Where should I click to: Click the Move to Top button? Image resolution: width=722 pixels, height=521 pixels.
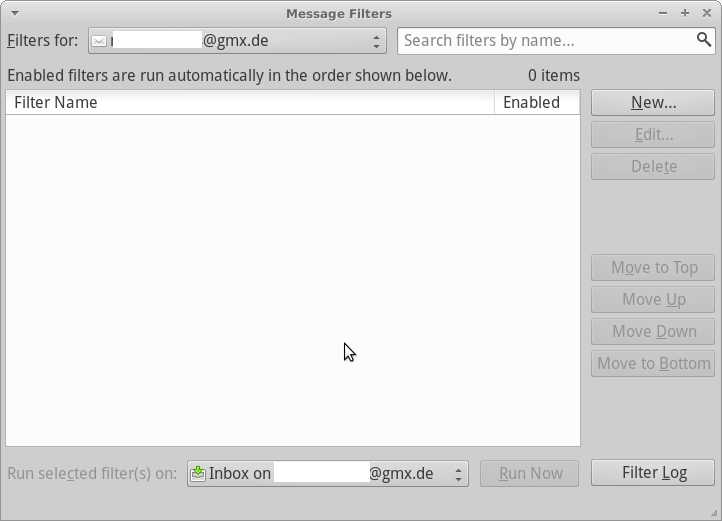click(653, 267)
